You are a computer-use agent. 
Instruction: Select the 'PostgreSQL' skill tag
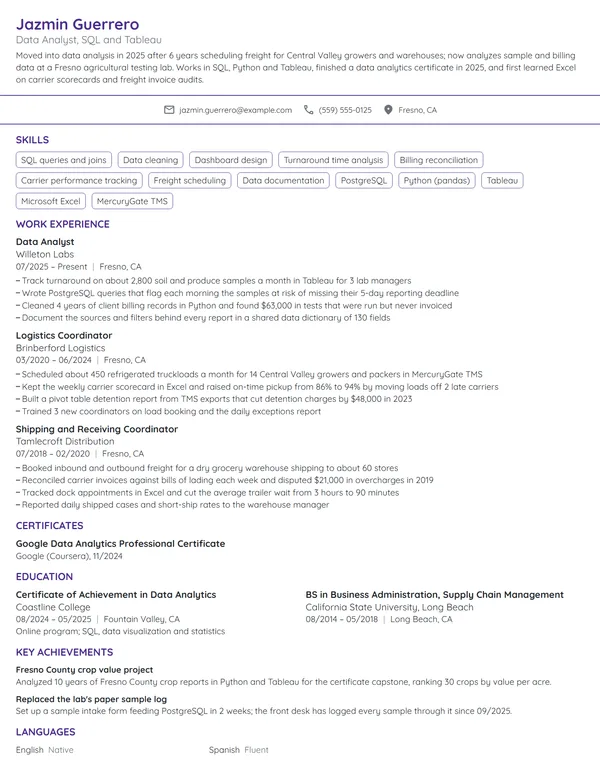point(364,181)
